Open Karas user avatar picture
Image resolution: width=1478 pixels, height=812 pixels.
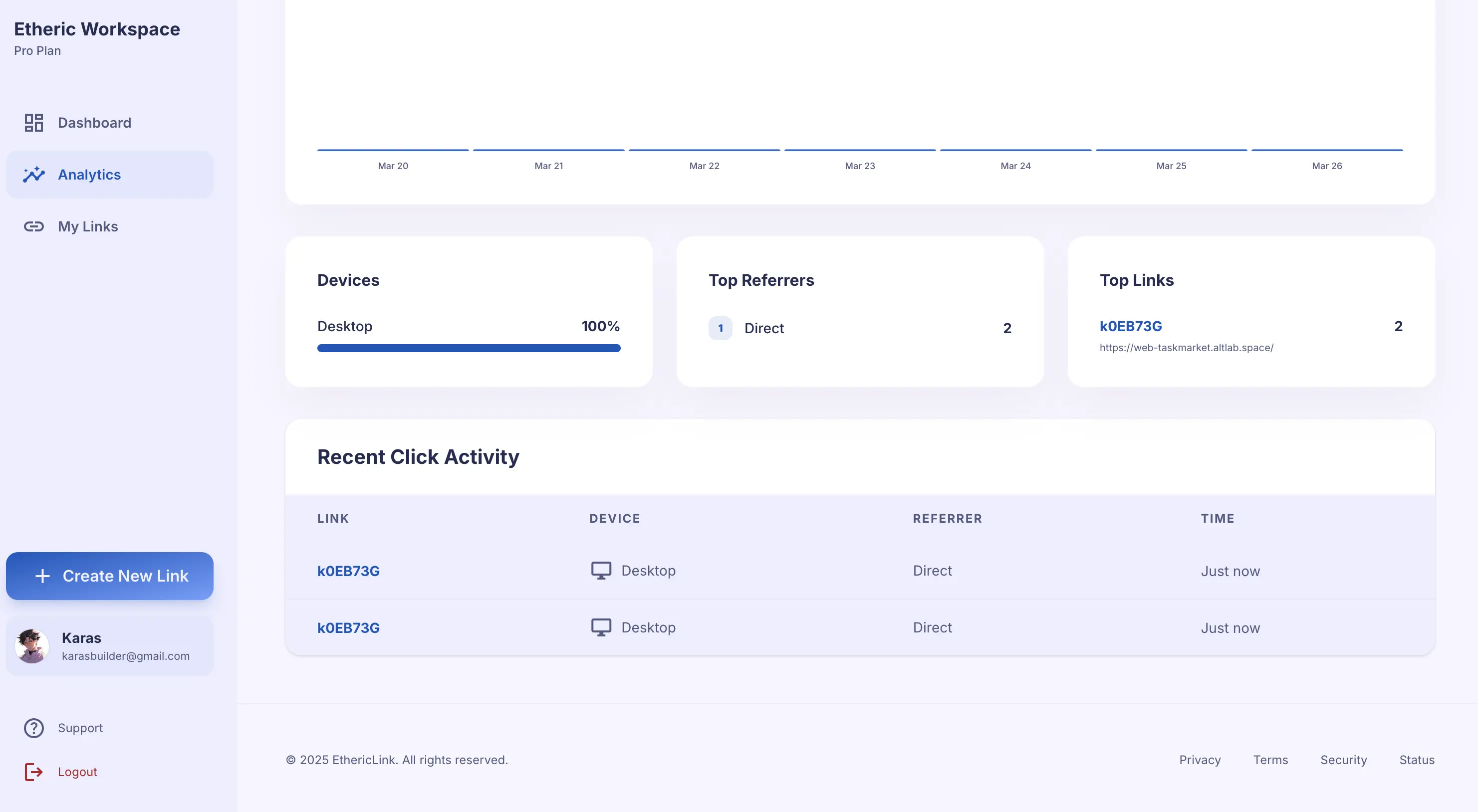(x=32, y=646)
